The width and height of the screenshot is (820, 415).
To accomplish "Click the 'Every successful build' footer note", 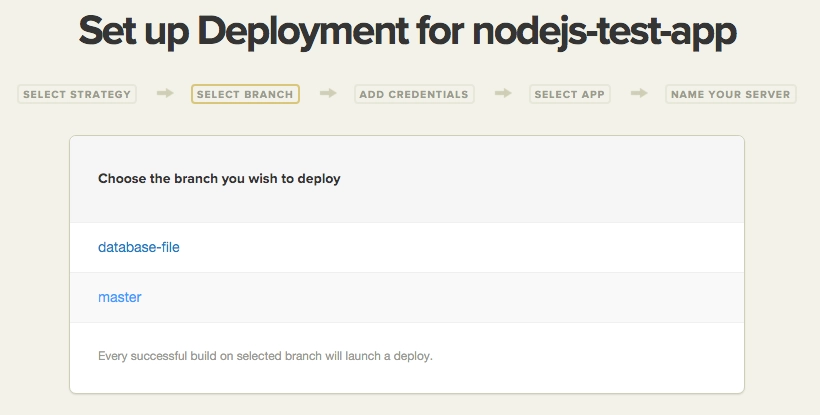I will click(265, 355).
